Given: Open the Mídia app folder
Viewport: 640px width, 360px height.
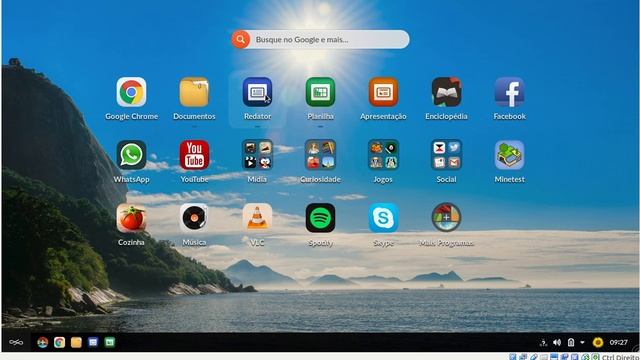Looking at the screenshot, I should coord(257,155).
